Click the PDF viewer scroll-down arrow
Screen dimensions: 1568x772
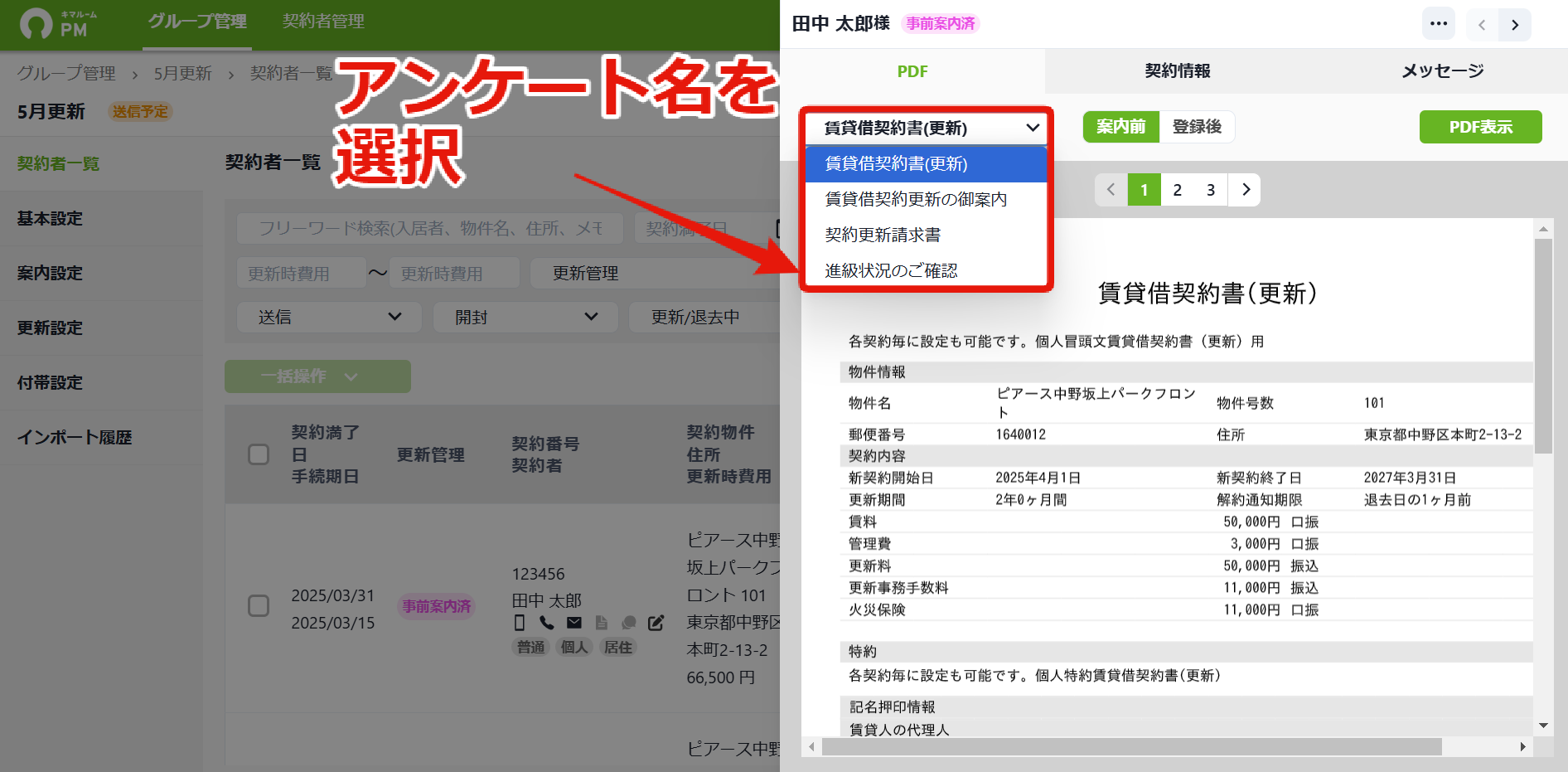(1543, 726)
